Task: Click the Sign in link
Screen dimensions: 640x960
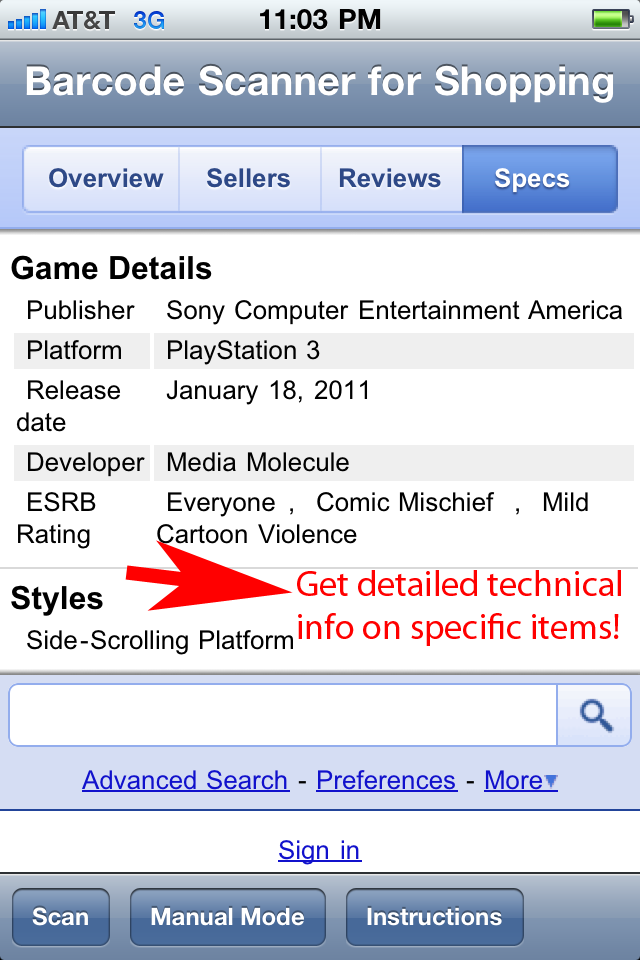Action: pyautogui.click(x=319, y=850)
